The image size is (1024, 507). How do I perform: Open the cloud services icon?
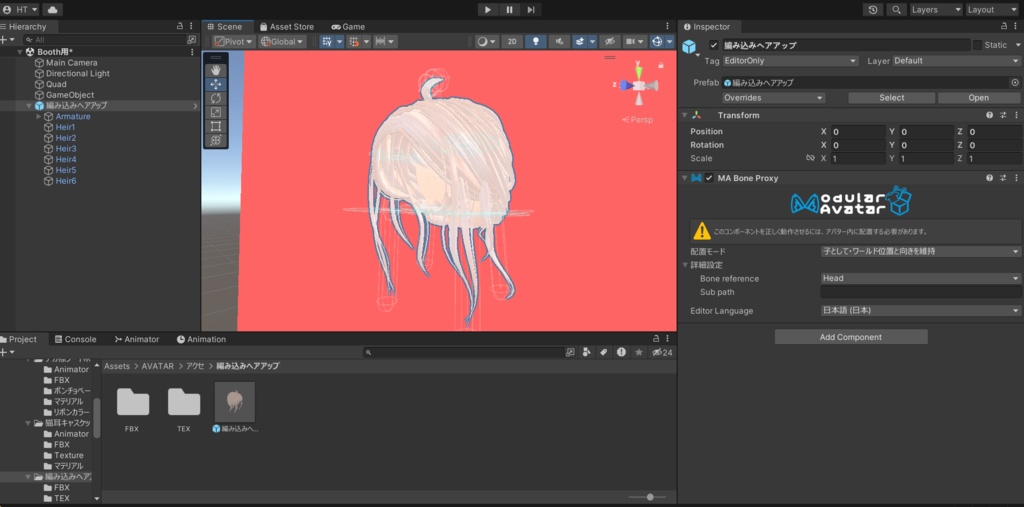(52, 10)
